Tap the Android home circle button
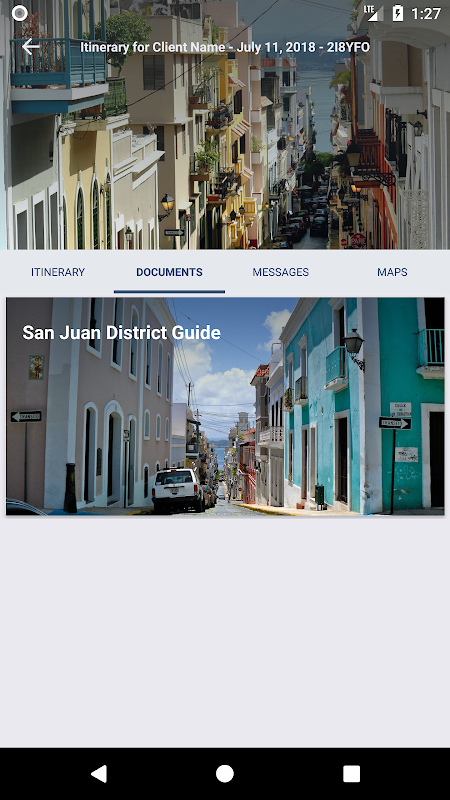 click(224, 773)
